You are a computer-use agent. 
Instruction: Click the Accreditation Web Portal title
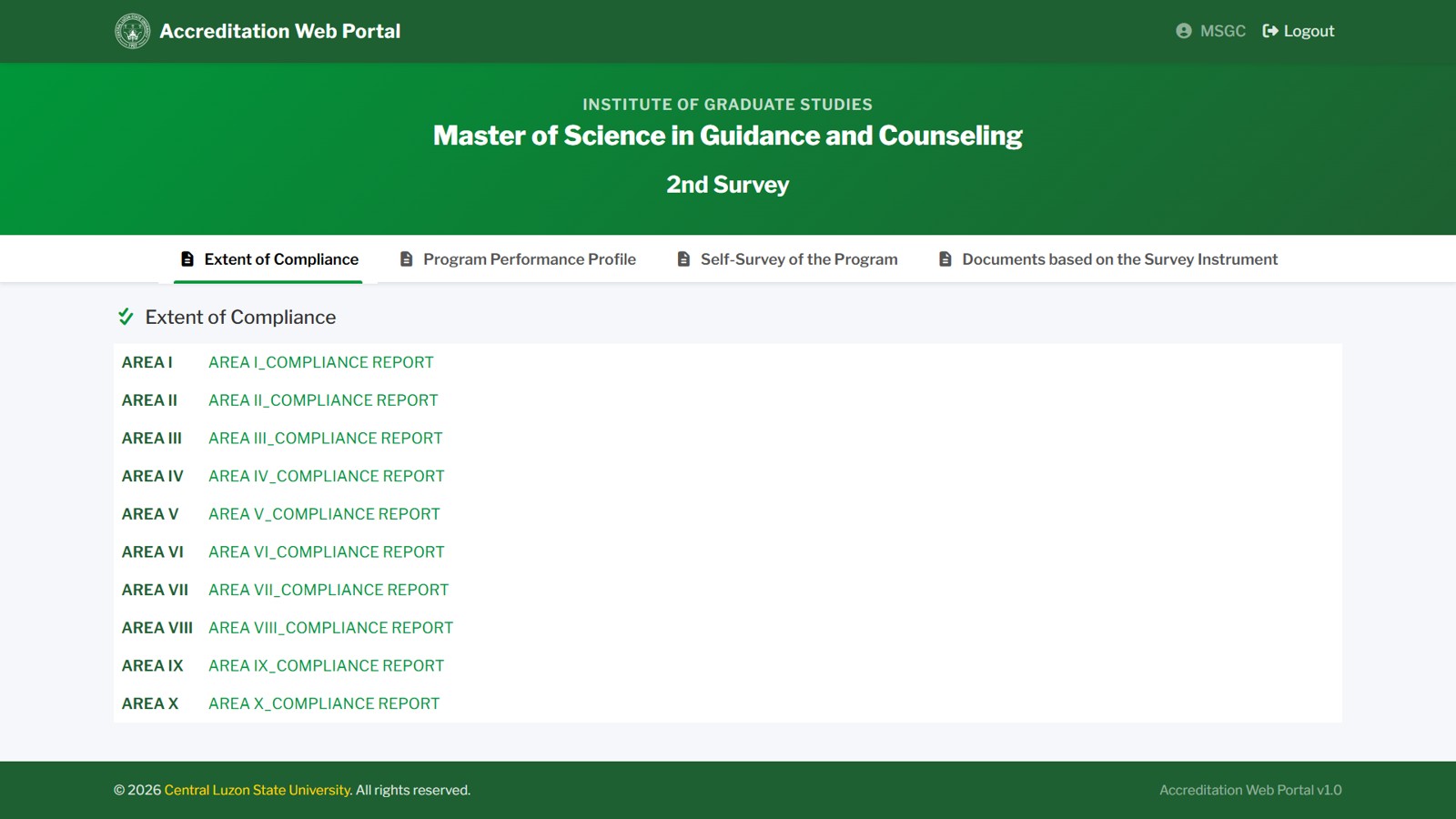click(280, 31)
